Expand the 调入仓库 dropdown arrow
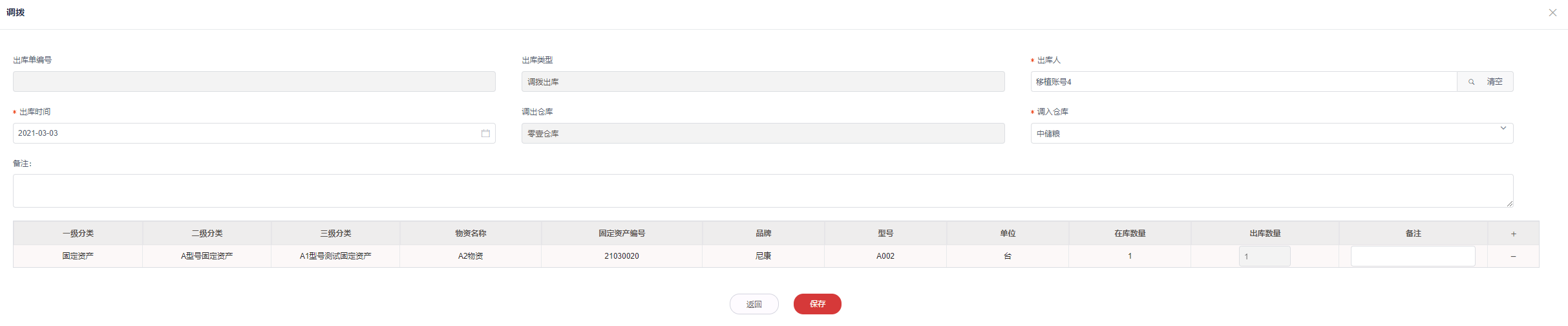 pyautogui.click(x=1503, y=129)
